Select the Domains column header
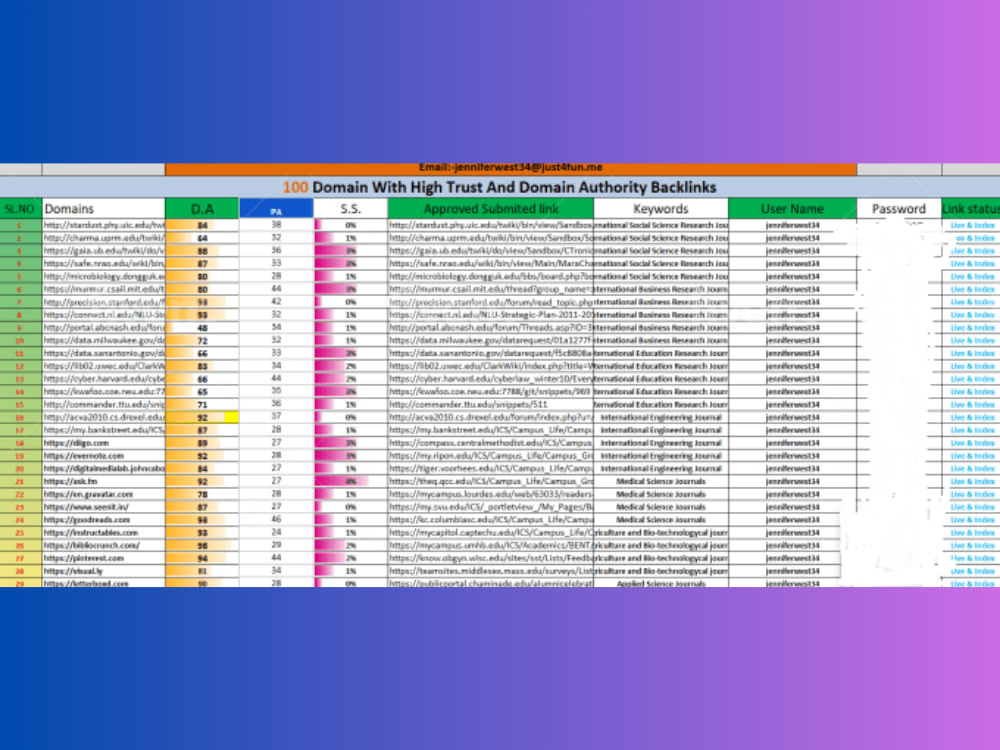The image size is (1000, 750). 103,209
